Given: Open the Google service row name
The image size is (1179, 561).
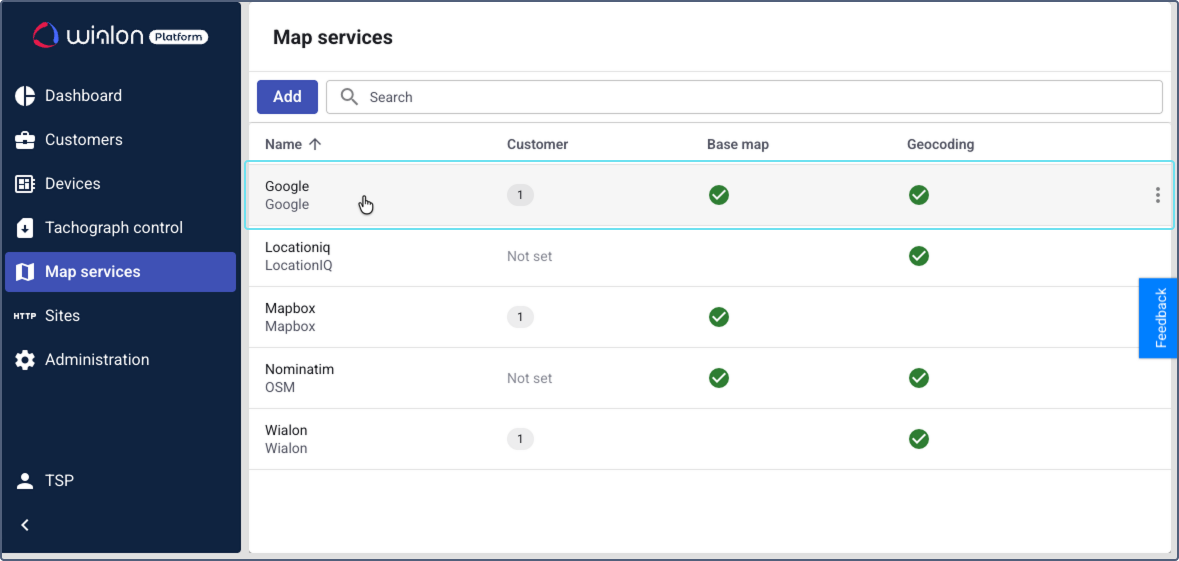Looking at the screenshot, I should pyautogui.click(x=287, y=186).
